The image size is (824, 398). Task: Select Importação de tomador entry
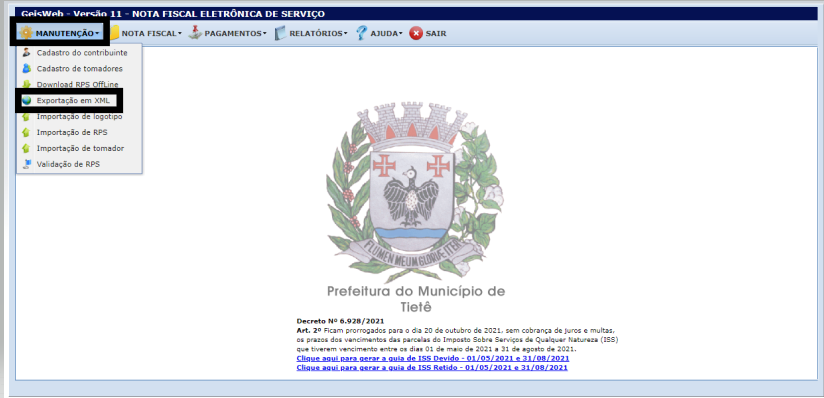tap(79, 148)
